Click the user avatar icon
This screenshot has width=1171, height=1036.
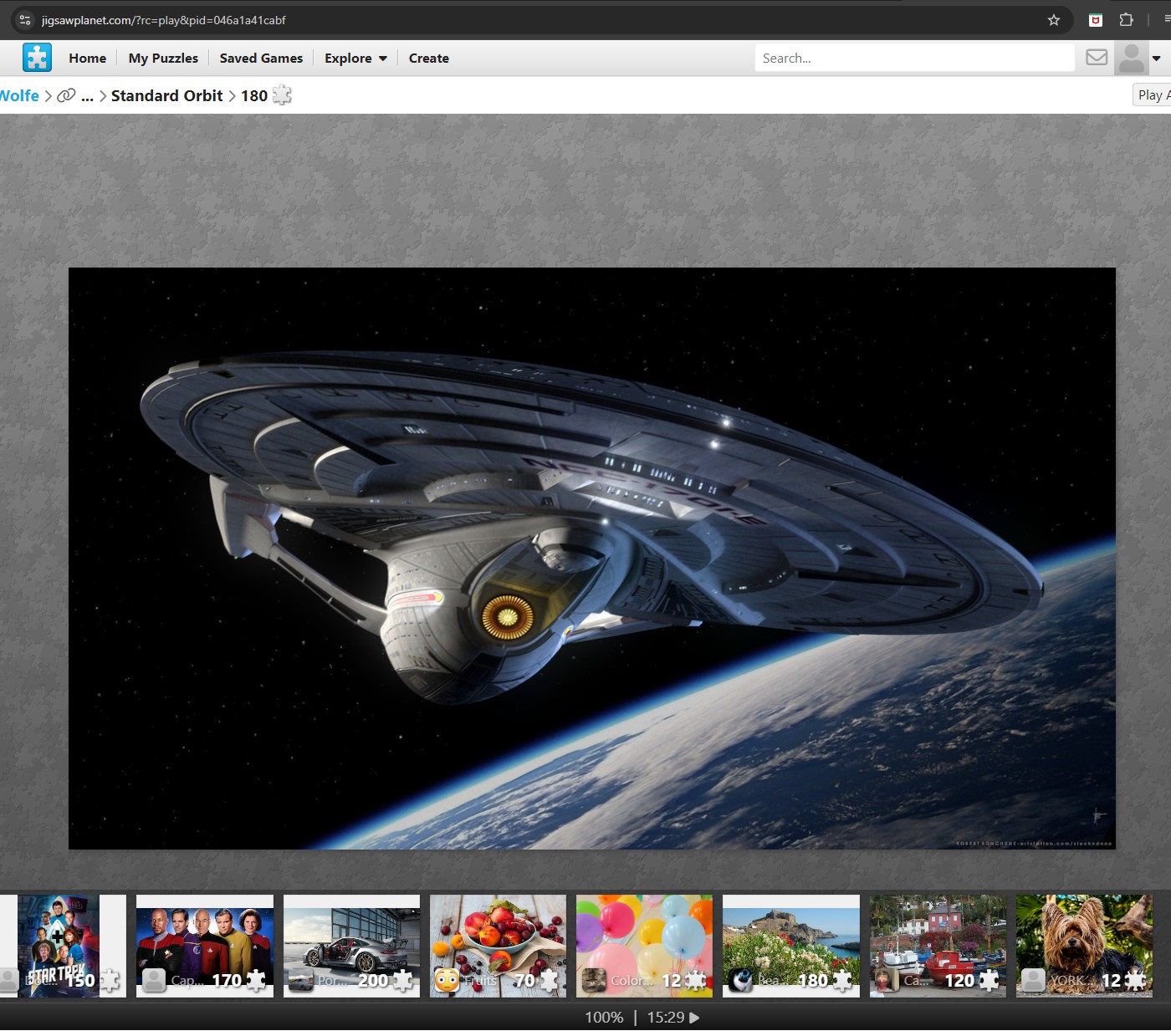point(1131,59)
